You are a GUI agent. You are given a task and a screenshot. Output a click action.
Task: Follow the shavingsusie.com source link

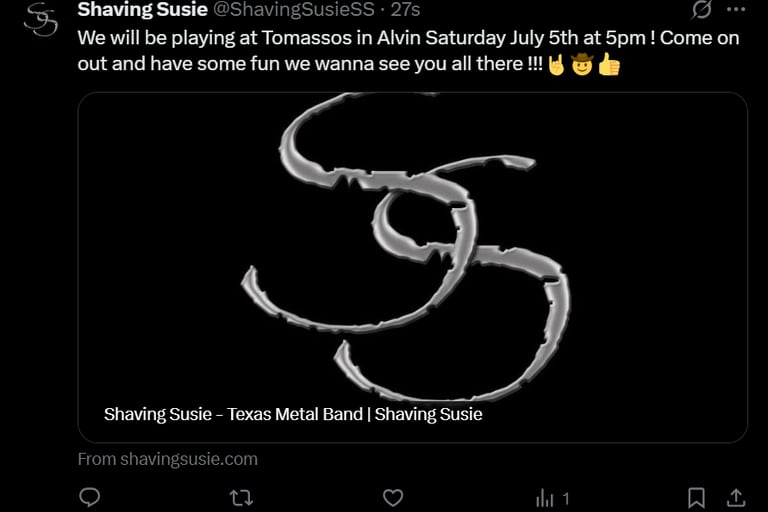pyautogui.click(x=168, y=459)
